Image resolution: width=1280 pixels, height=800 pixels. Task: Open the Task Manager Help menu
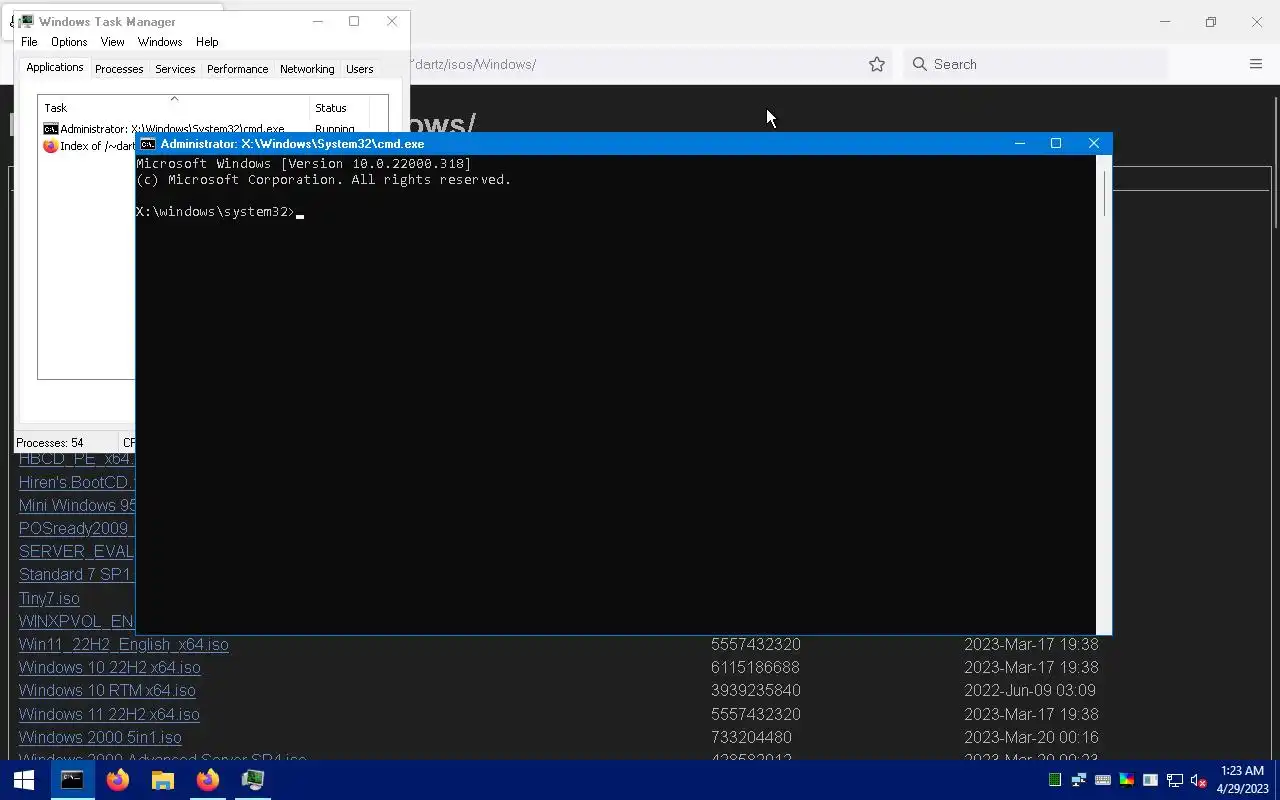207,42
